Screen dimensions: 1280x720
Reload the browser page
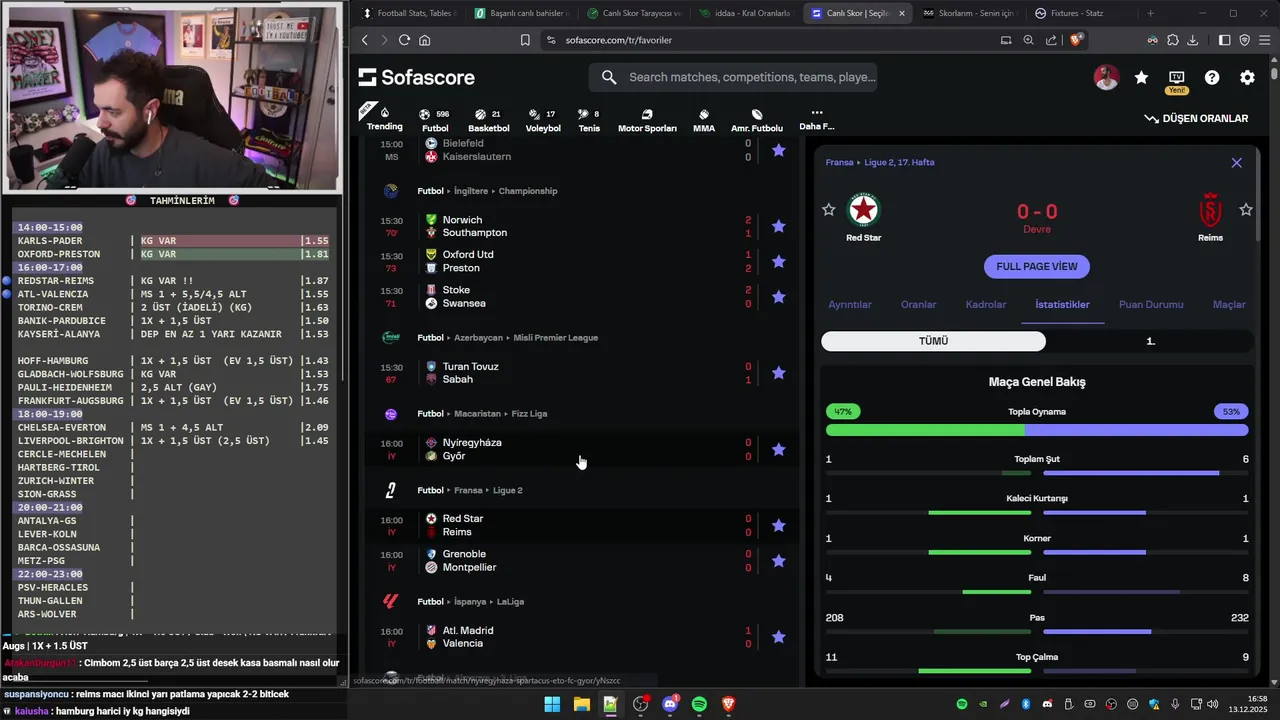pos(404,40)
